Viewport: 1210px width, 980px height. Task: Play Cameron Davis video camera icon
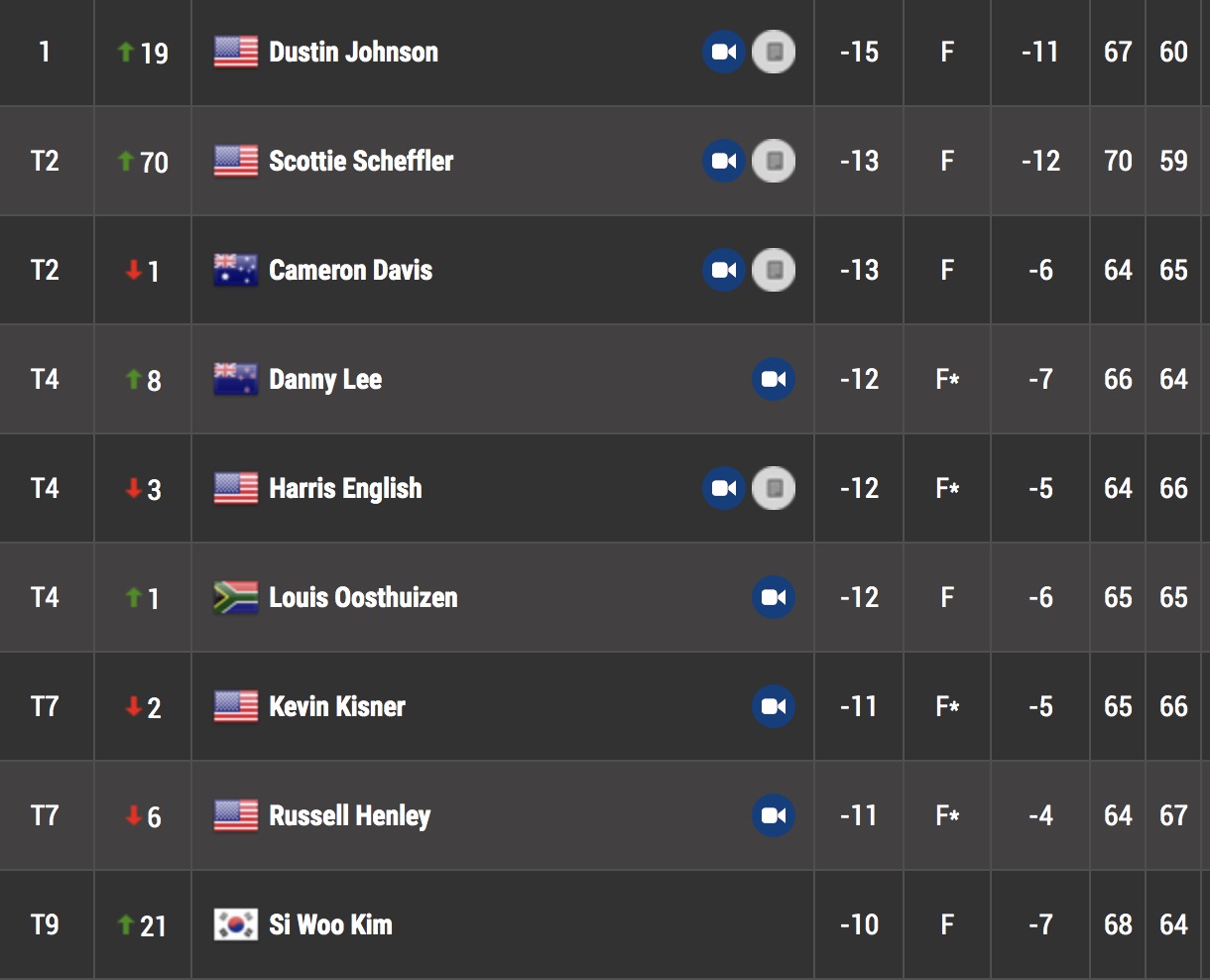pyautogui.click(x=724, y=270)
